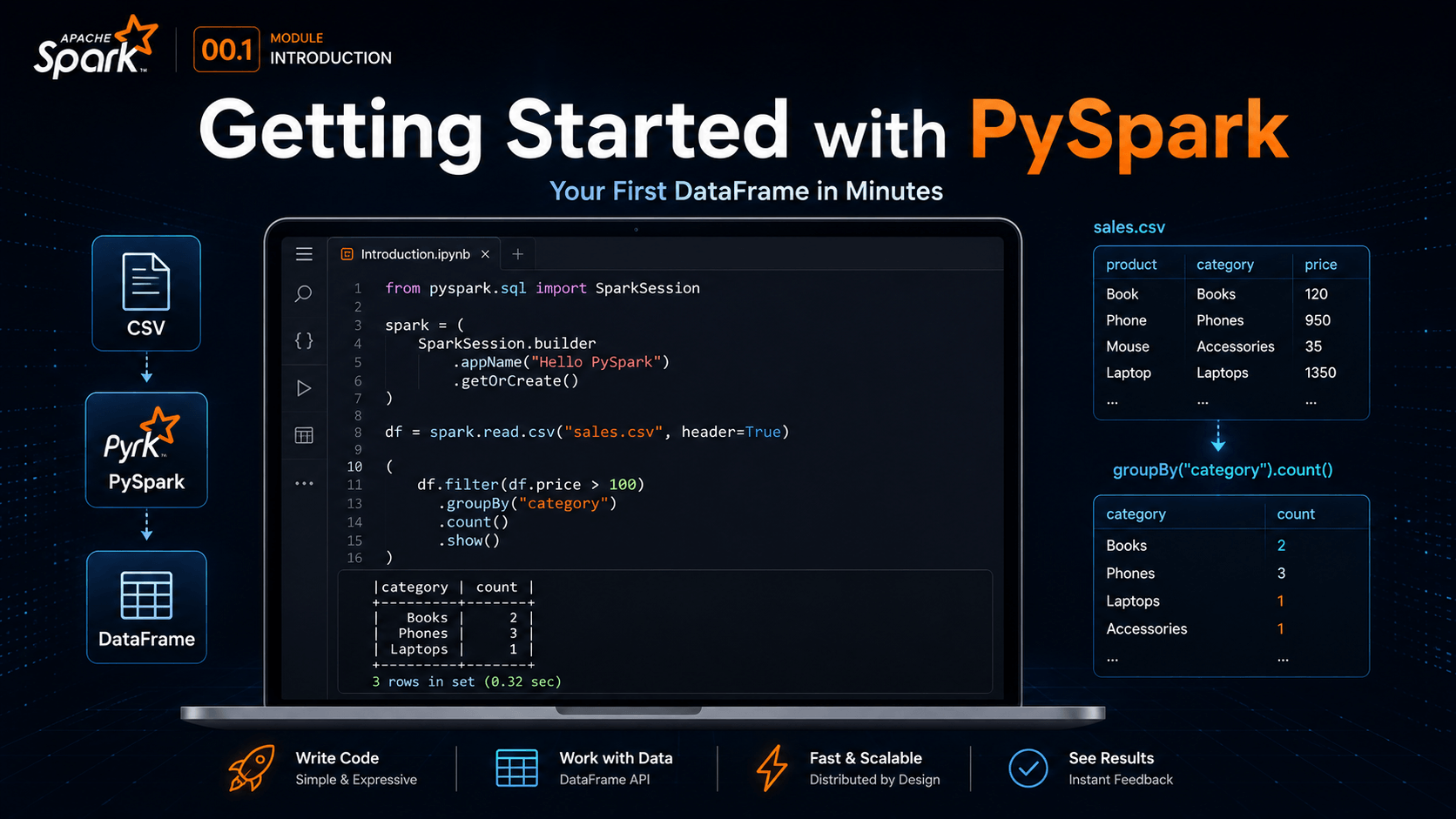Viewport: 1456px width, 819px height.
Task: Select the Introduction.ipynb tab
Action: (x=415, y=254)
